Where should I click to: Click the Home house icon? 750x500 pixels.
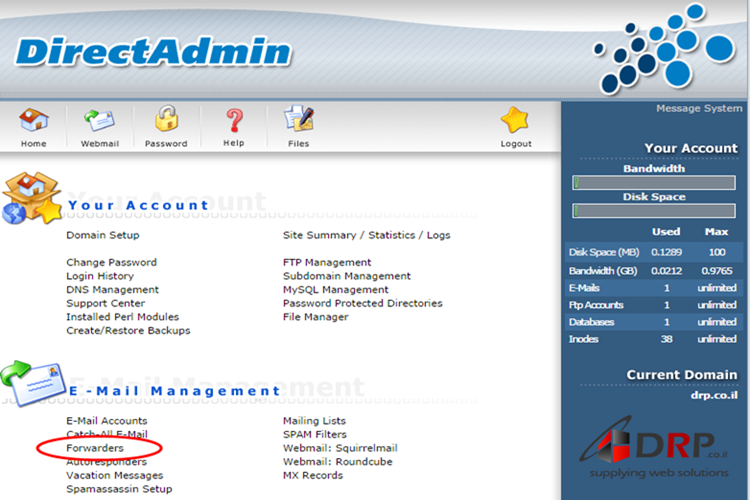point(33,121)
